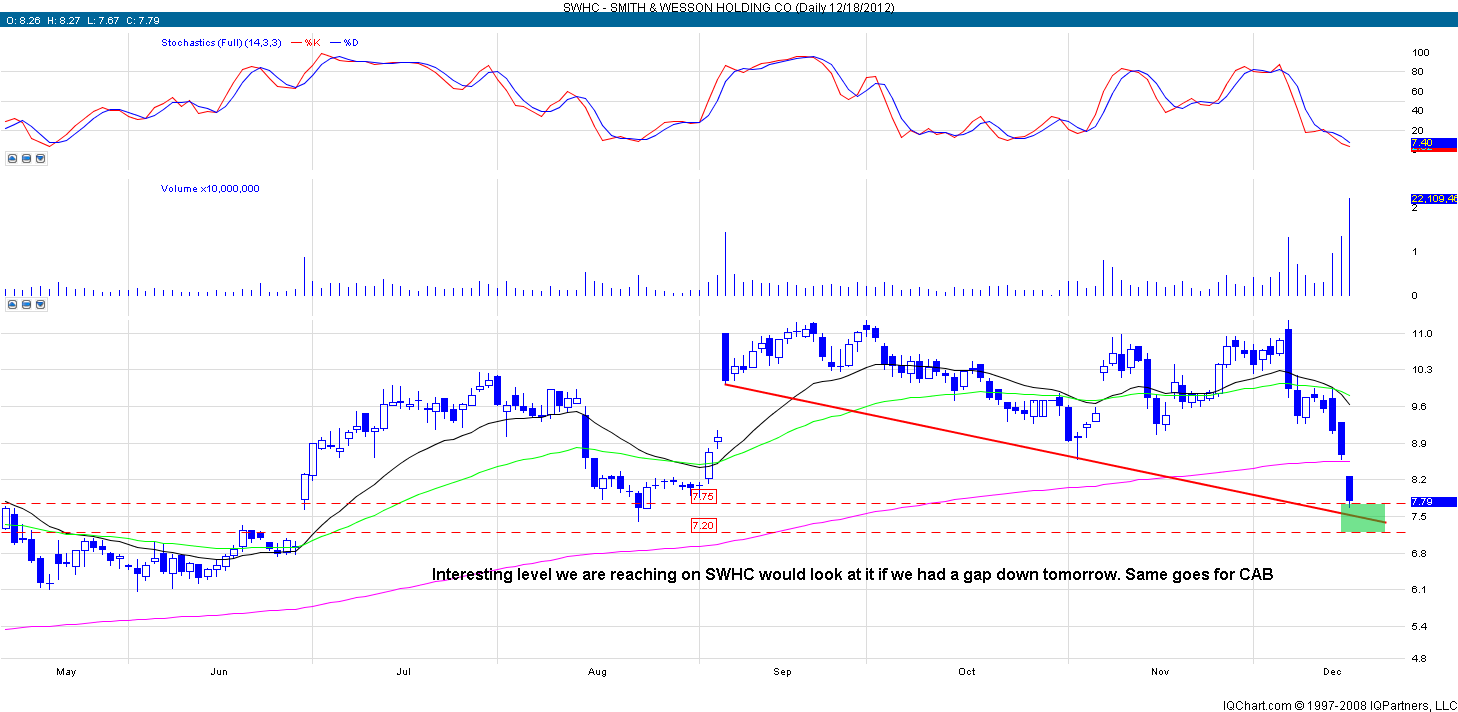Viewport: 1458px width, 712px height.
Task: Select the 7.75 price level tag
Action: [x=704, y=497]
